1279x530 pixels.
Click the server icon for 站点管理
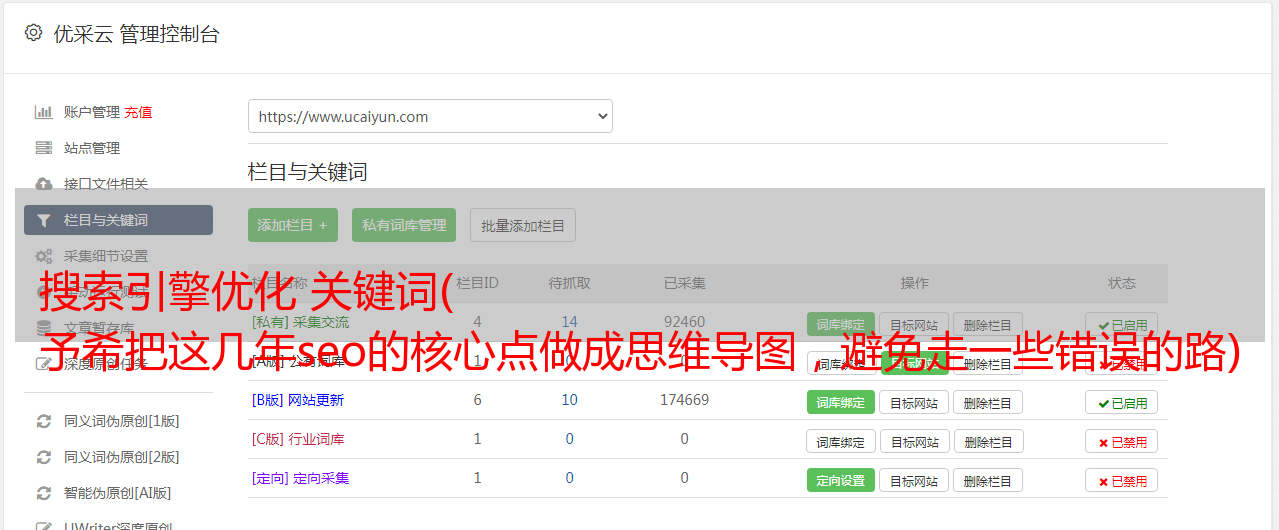(43, 148)
